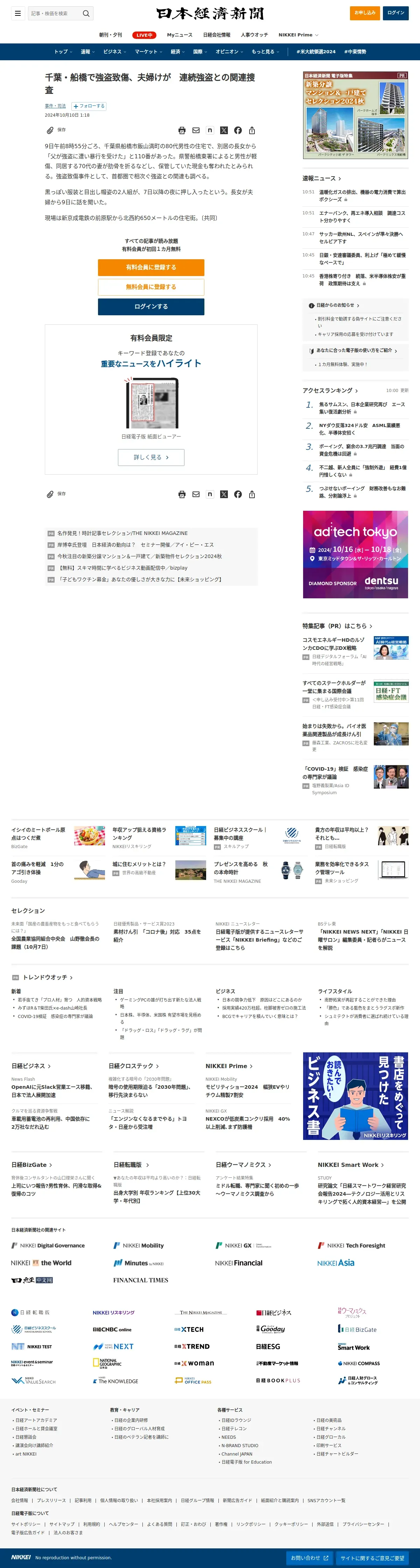Screen dimensions: 420x1568
Task: Open NIKKEI Asia logo link
Action: tap(336, 1263)
